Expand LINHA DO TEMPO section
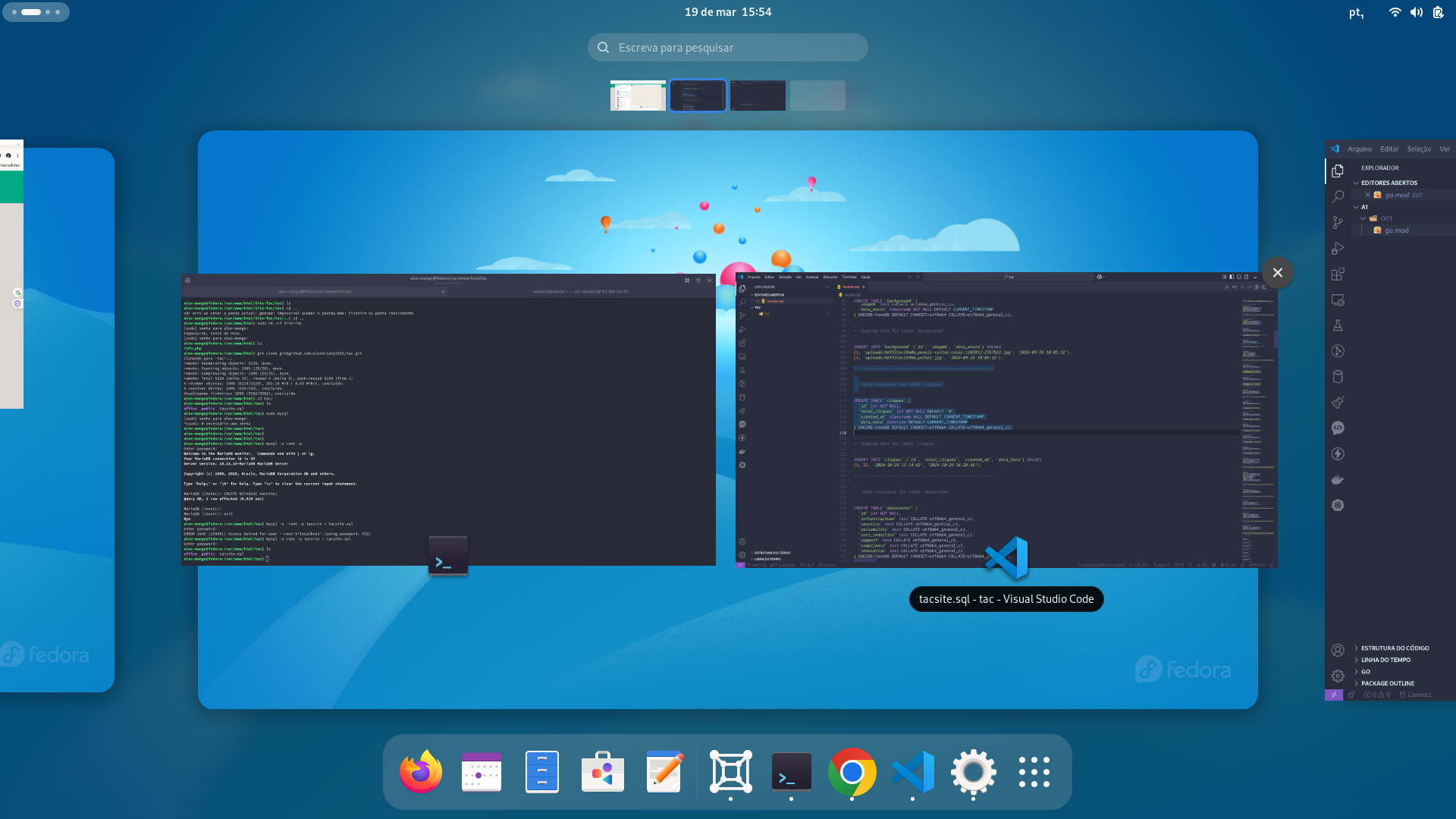Viewport: 1456px width, 819px height. [x=1385, y=660]
